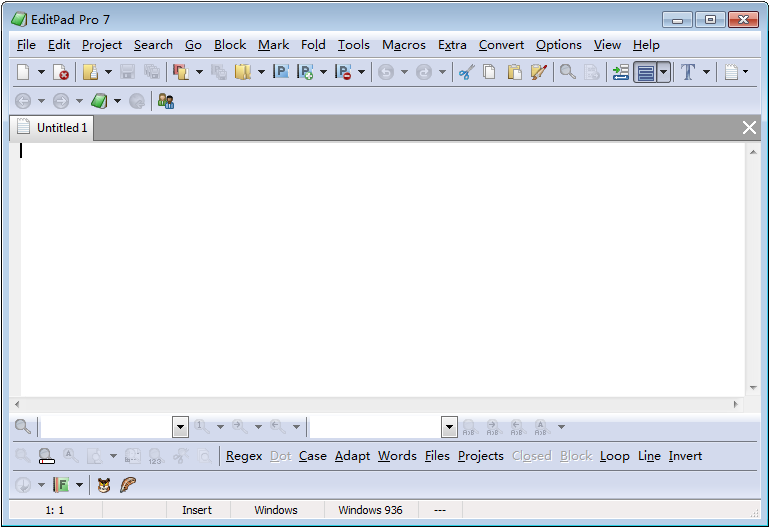Click the magnifier Search icon in top toolbar
Viewport: 770px width, 527px height.
pos(568,72)
